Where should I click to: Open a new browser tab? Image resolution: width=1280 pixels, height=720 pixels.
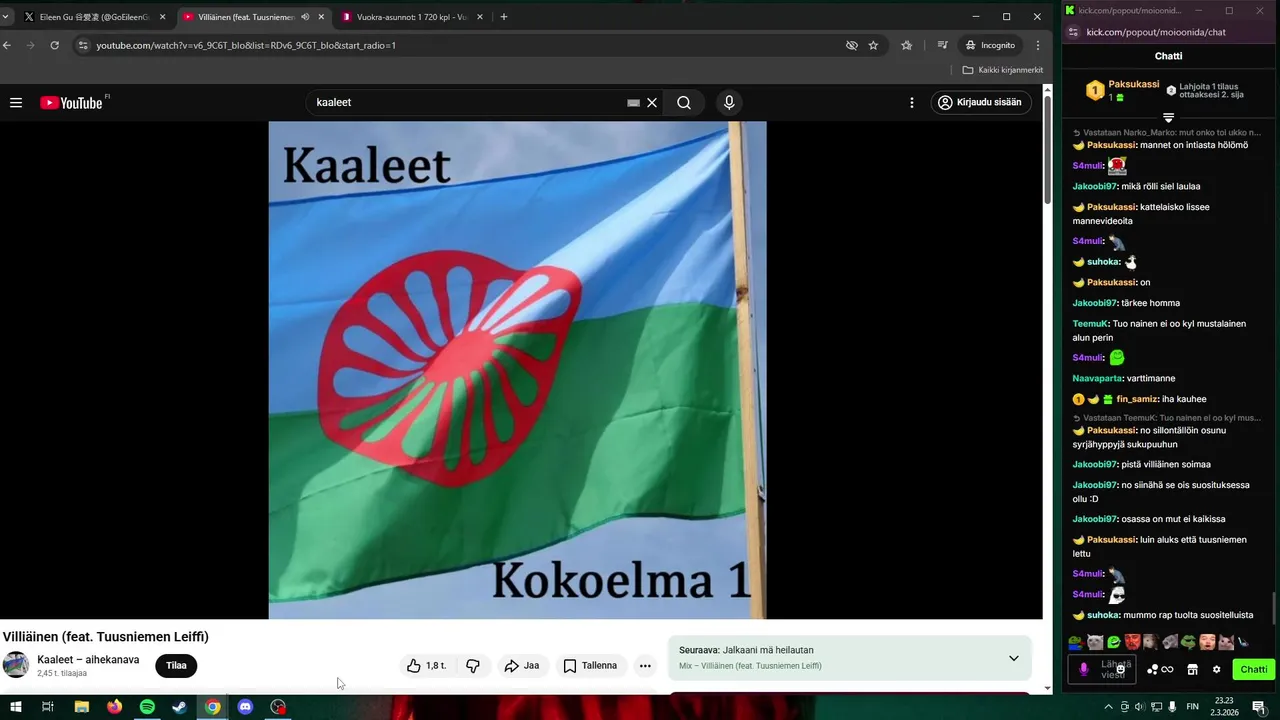pyautogui.click(x=503, y=17)
